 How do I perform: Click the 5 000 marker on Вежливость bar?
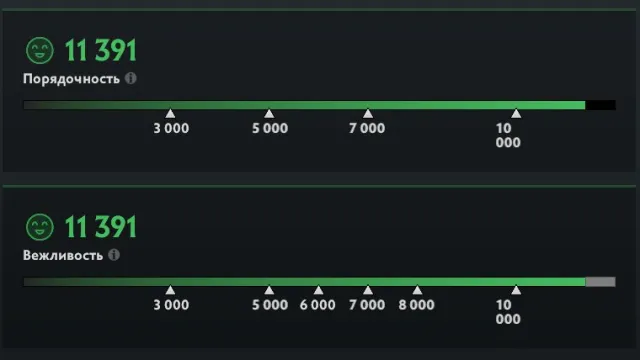tap(269, 290)
